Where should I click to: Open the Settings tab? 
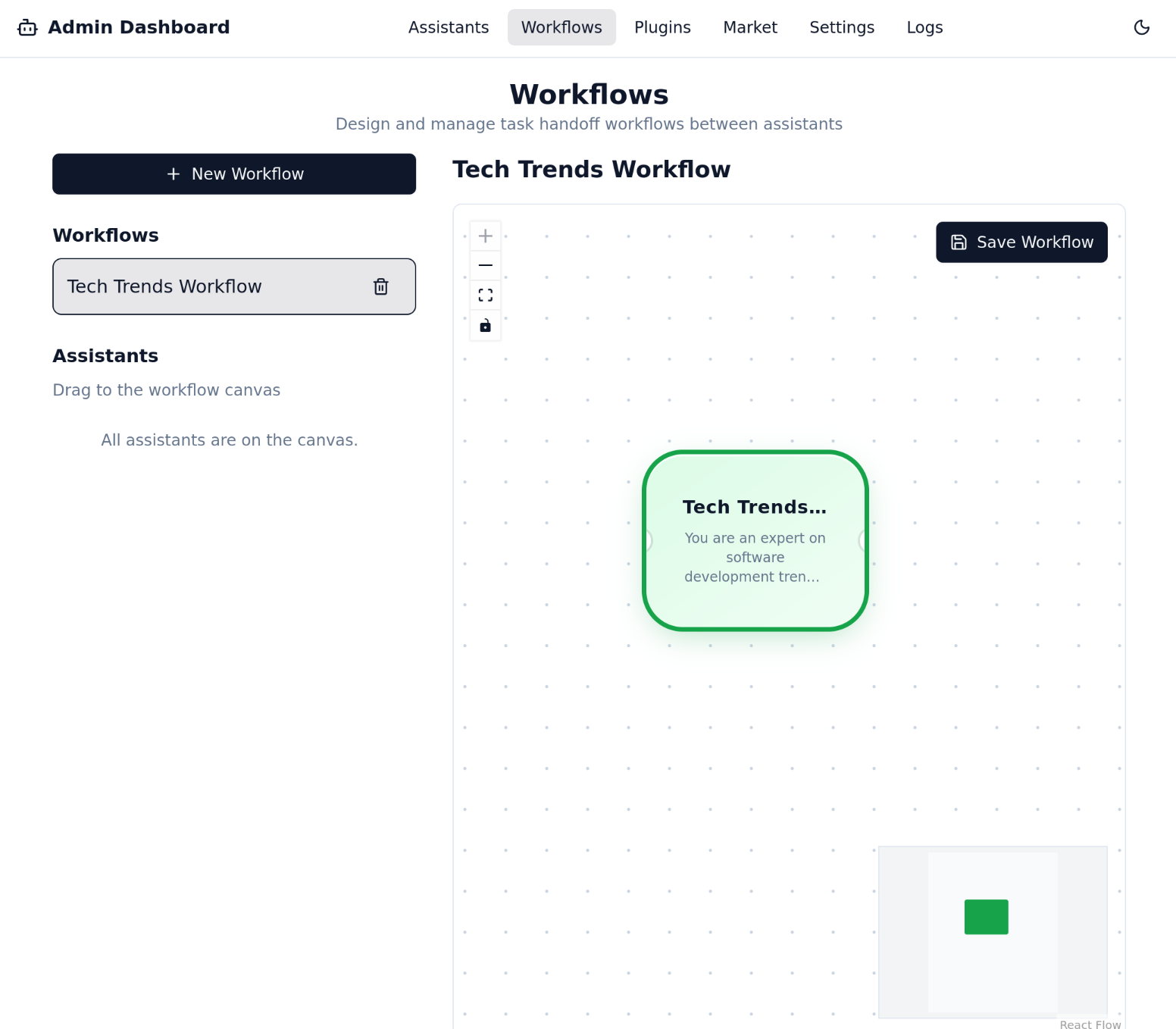(x=842, y=28)
